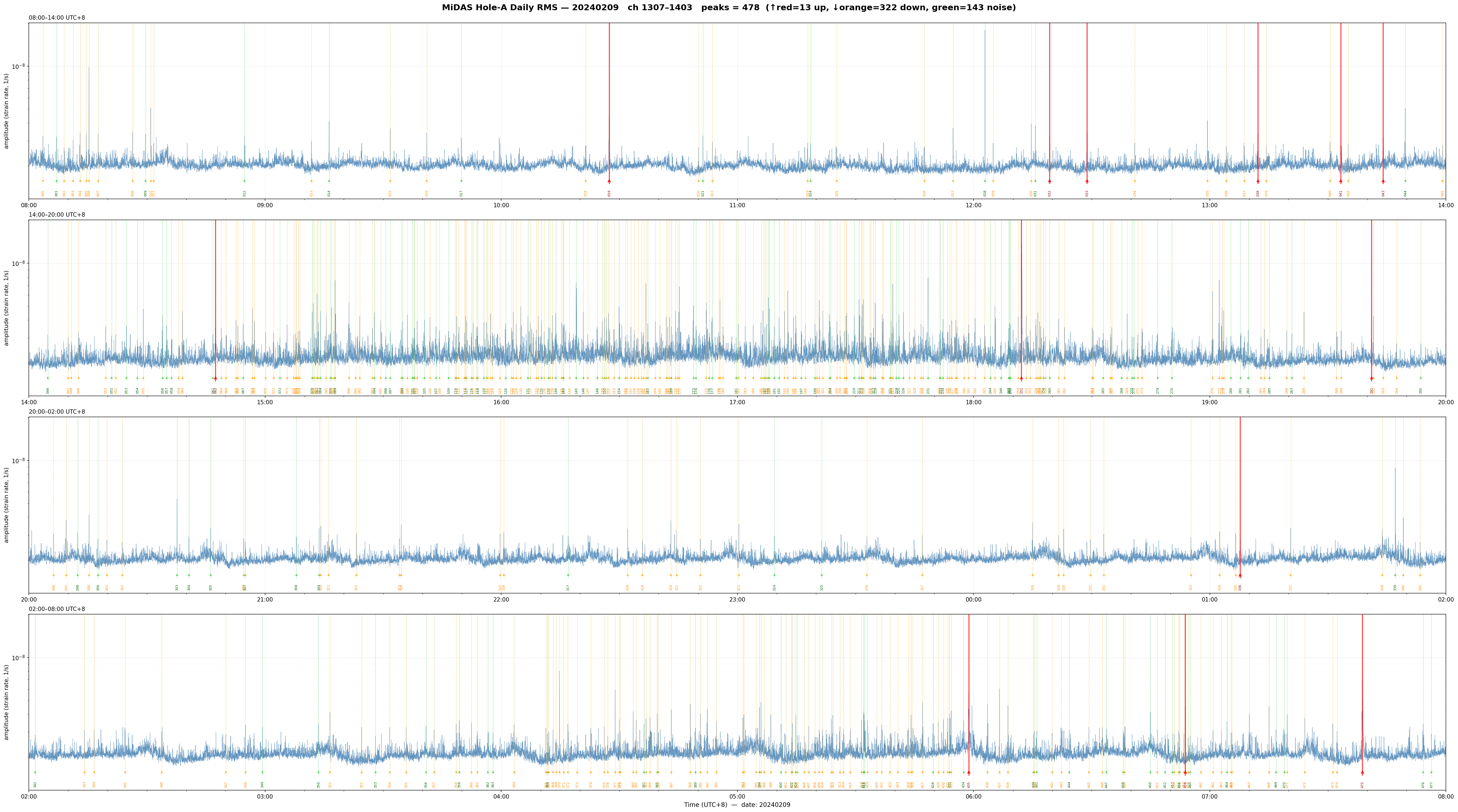
Task: Click orange peak label 008
Action: [132, 194]
